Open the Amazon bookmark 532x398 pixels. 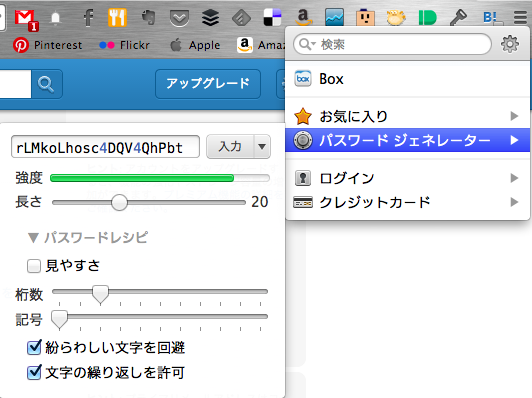pyautogui.click(x=261, y=45)
